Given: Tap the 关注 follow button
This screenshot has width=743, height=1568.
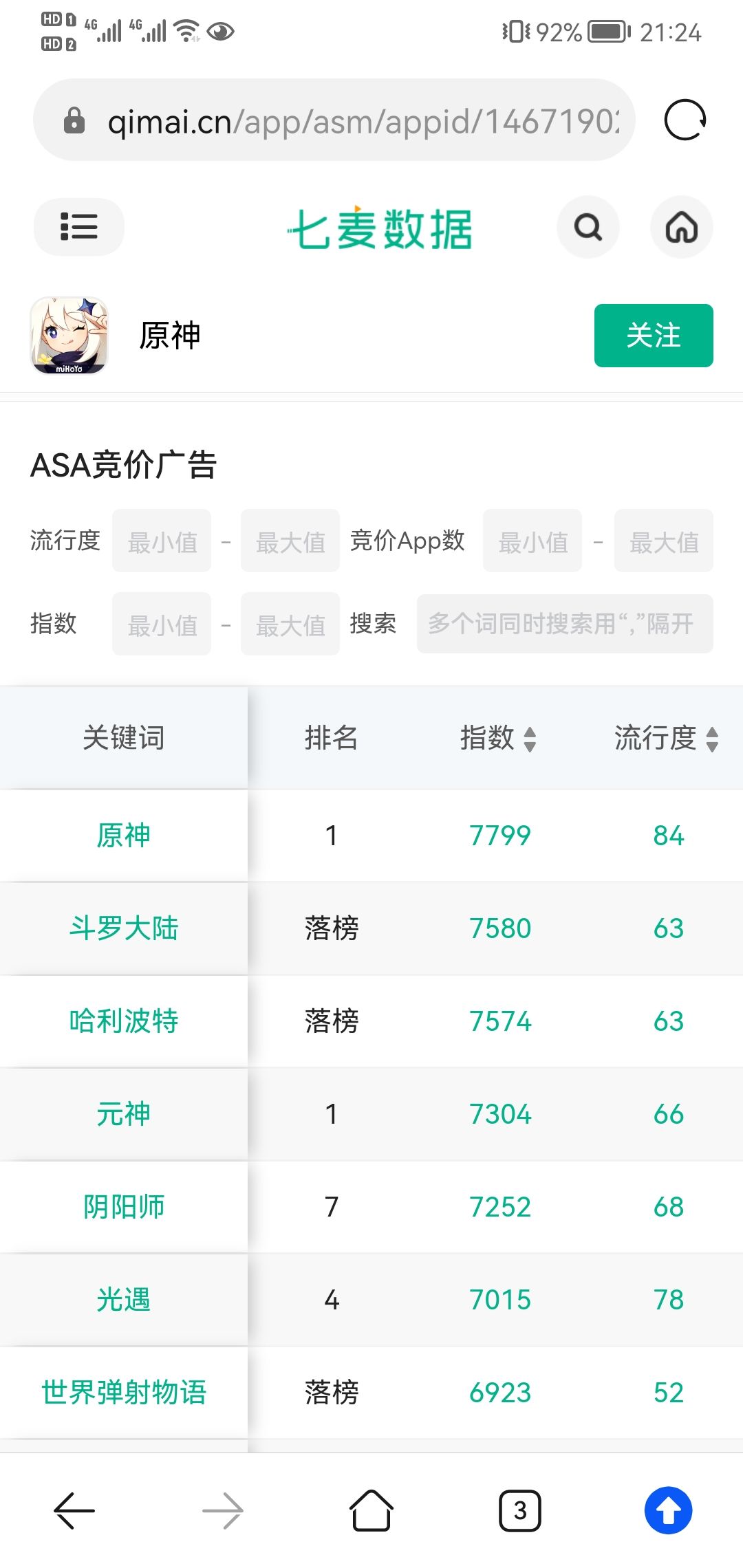Looking at the screenshot, I should pyautogui.click(x=654, y=336).
